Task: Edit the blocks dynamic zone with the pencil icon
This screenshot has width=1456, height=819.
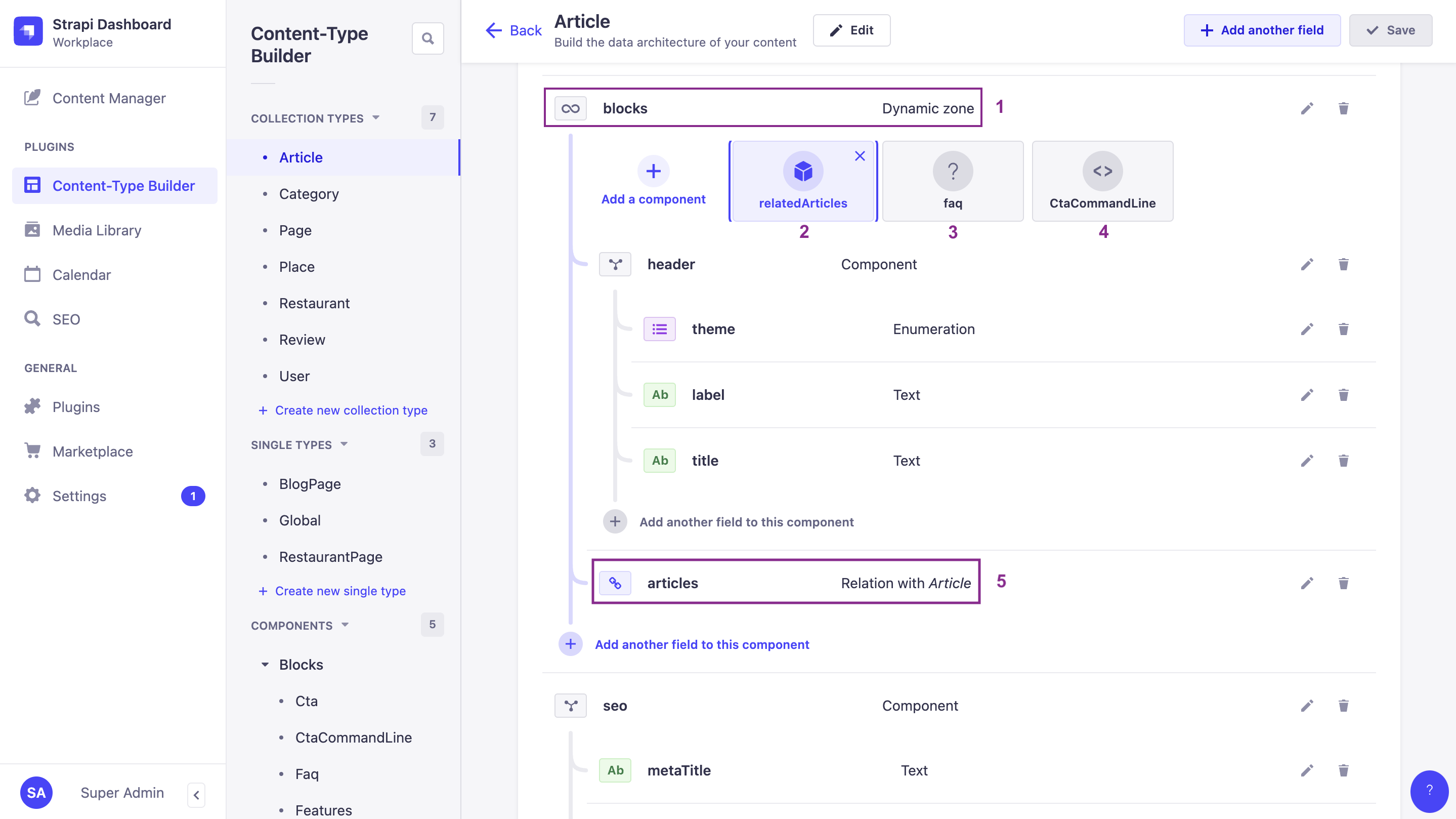Action: pyautogui.click(x=1307, y=108)
